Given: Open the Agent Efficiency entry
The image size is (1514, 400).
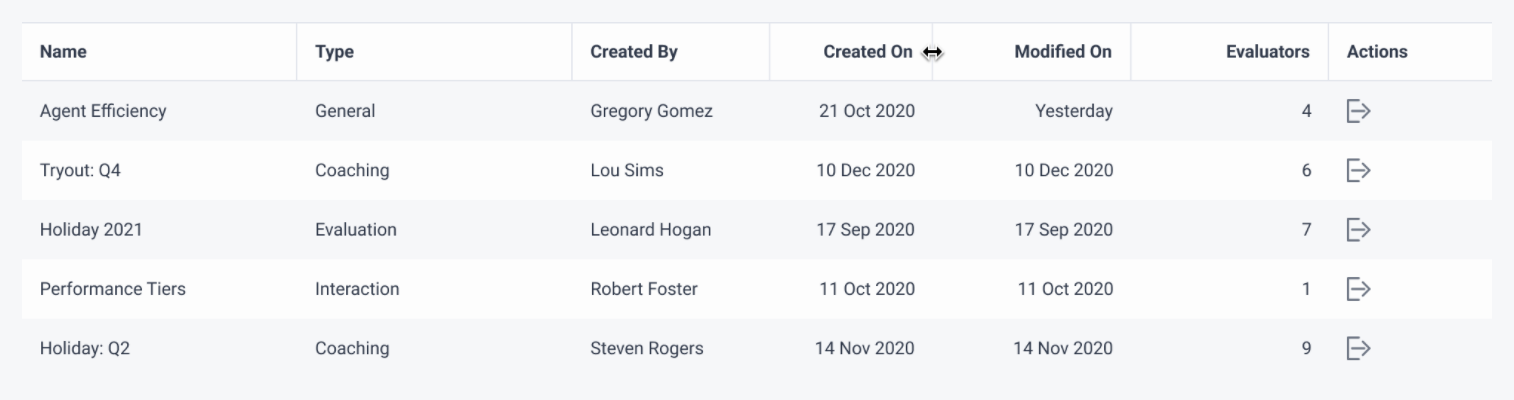Looking at the screenshot, I should coord(103,111).
